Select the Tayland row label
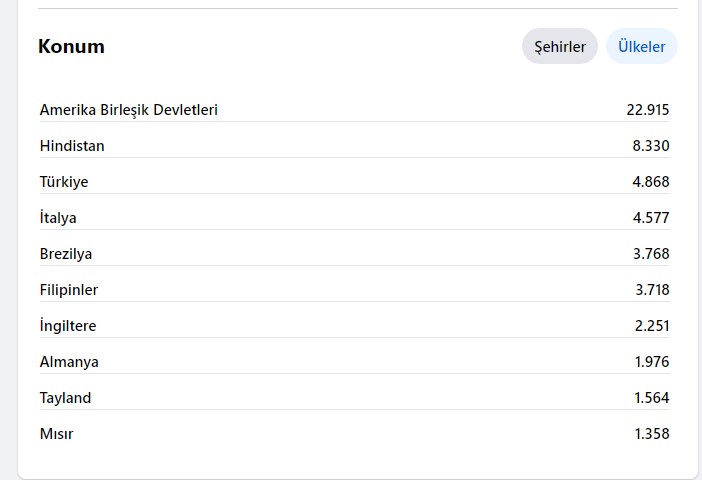The image size is (702, 480). tap(65, 397)
